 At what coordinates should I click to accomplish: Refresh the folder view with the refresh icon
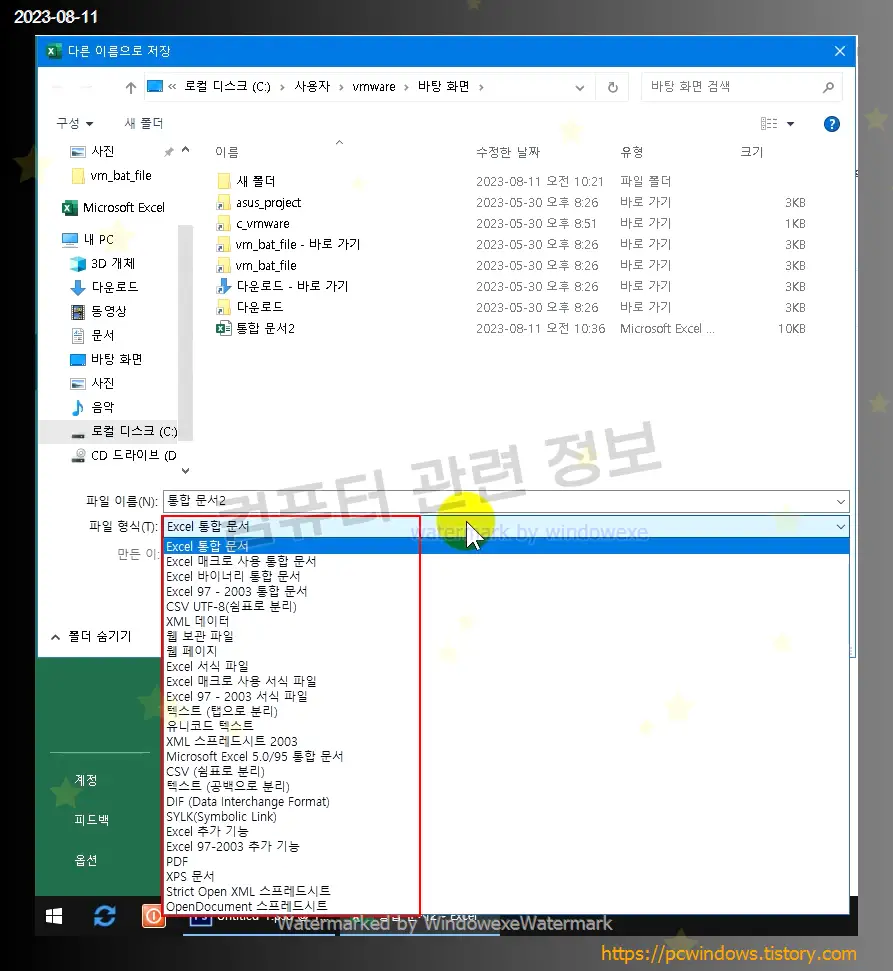(612, 87)
